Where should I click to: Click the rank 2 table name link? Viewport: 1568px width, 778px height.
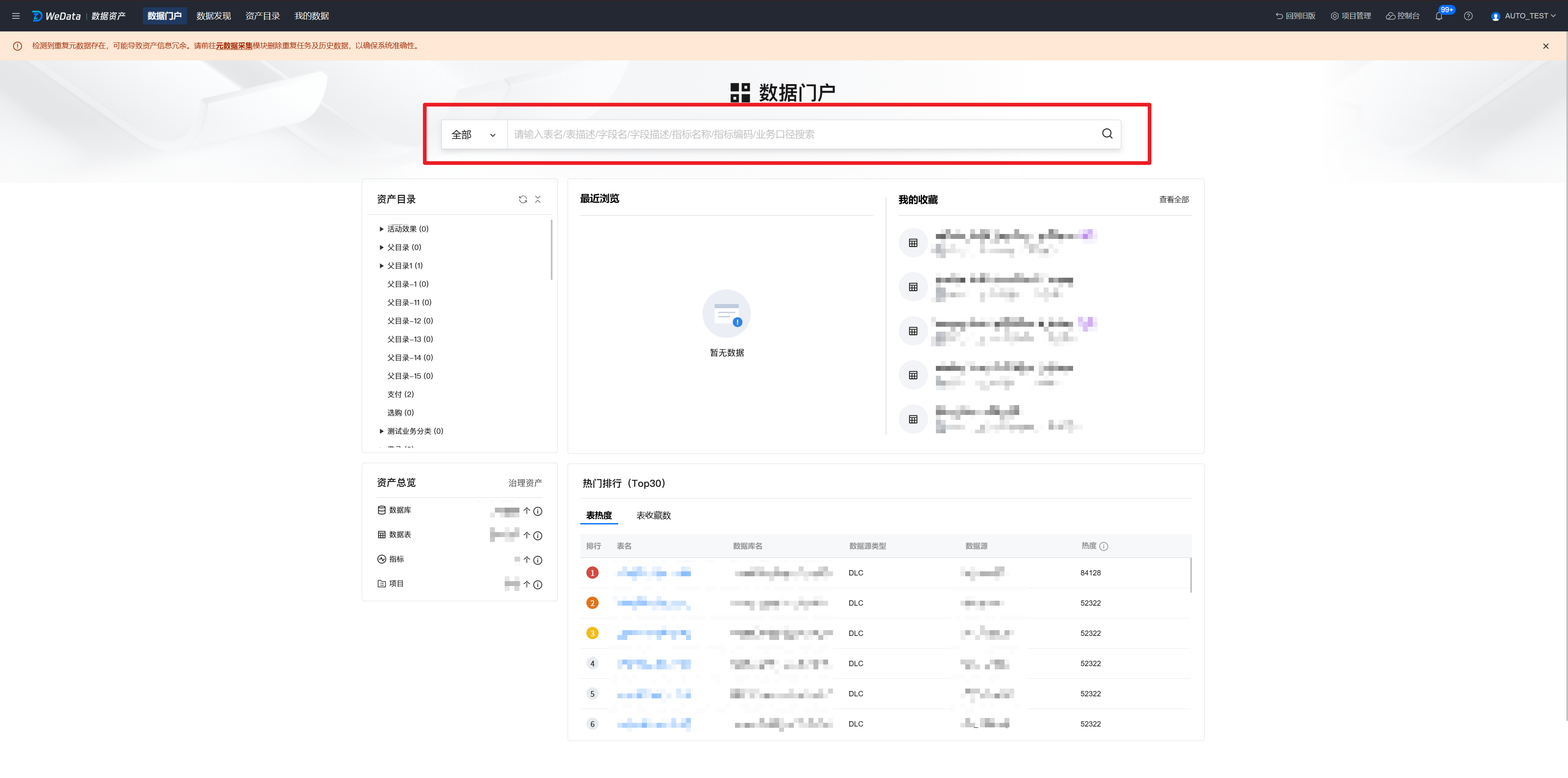coord(654,603)
